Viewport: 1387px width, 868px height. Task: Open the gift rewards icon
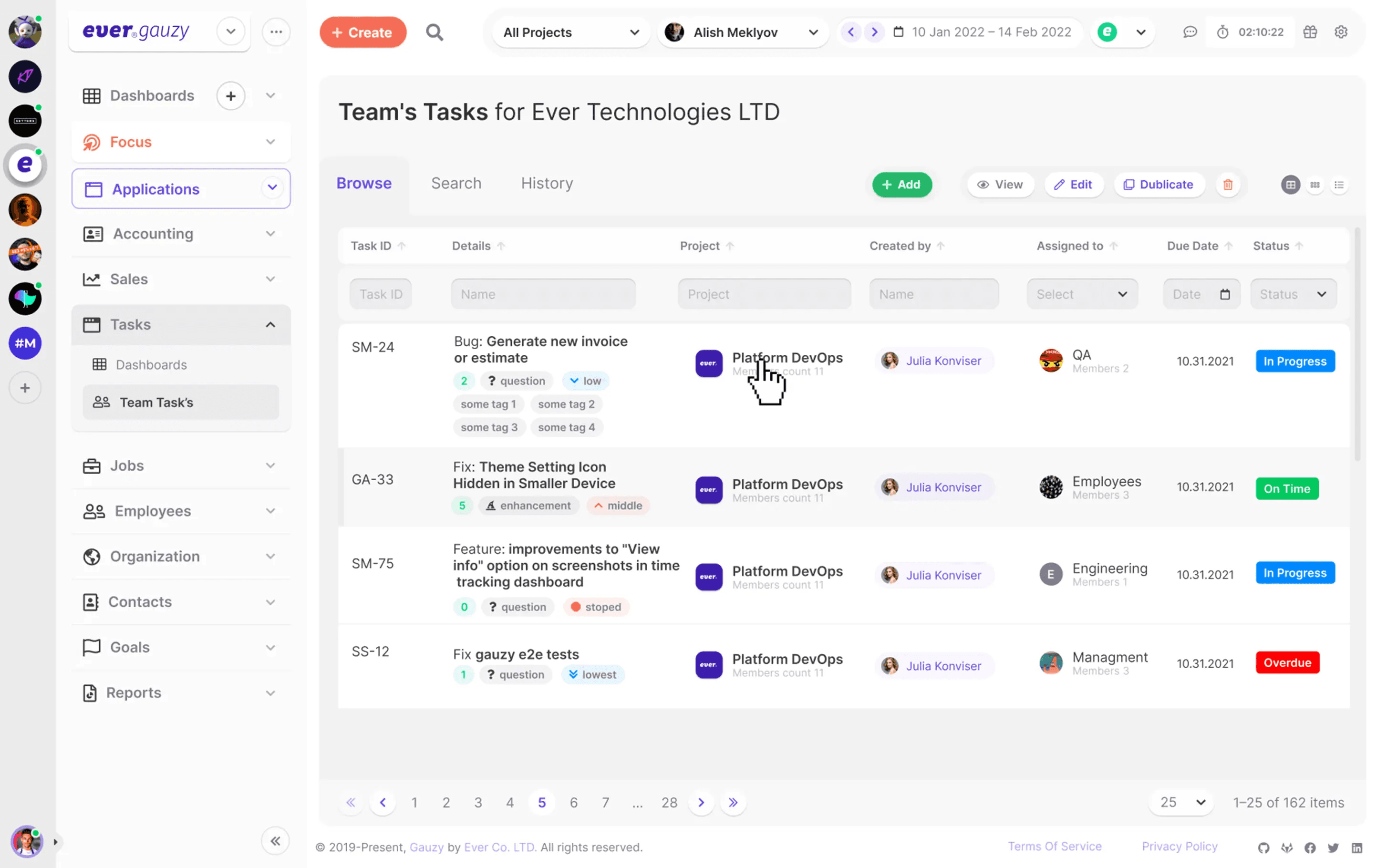point(1310,32)
